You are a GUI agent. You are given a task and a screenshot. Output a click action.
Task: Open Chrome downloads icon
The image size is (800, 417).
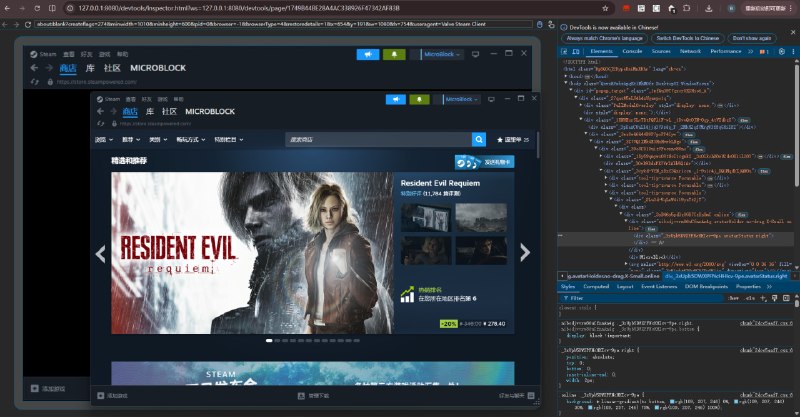[709, 8]
